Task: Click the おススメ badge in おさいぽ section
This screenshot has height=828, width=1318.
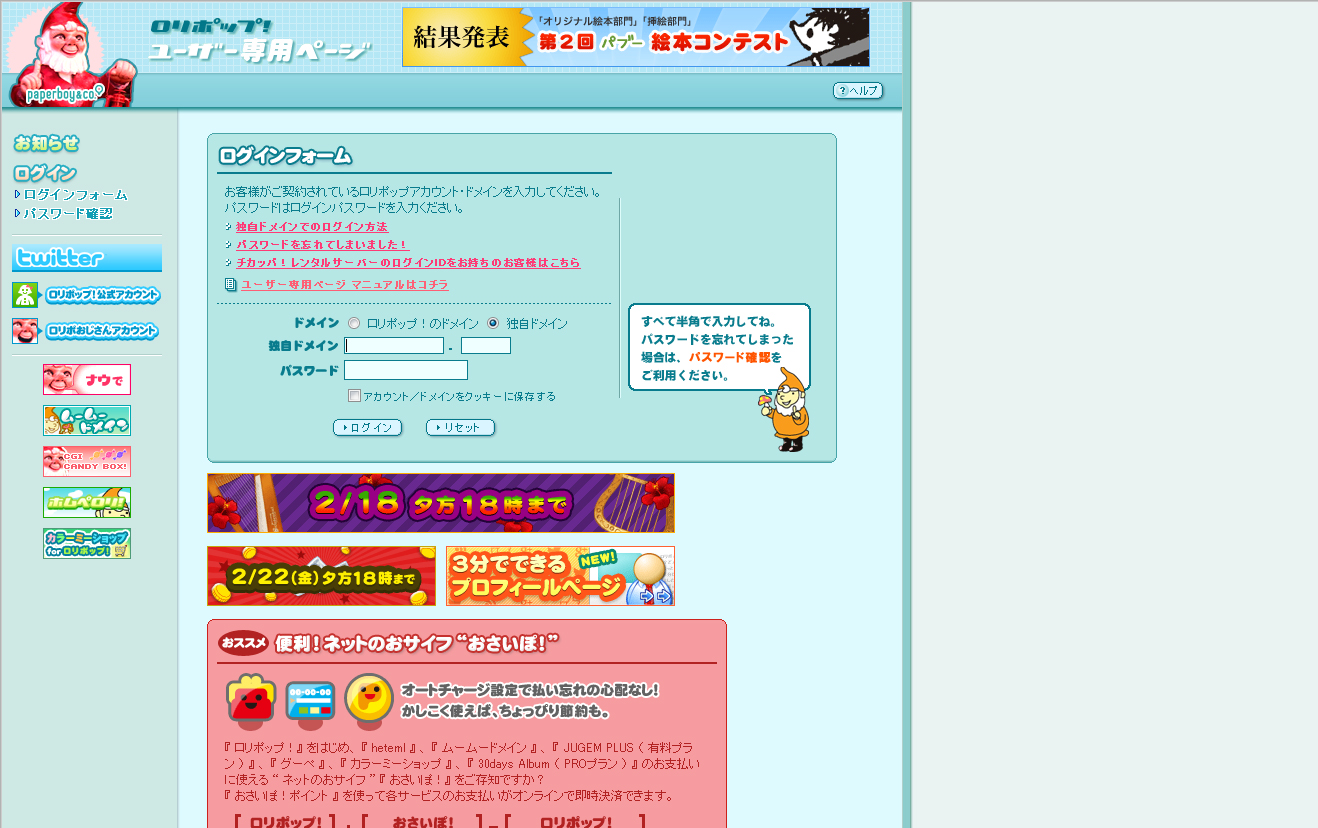Action: pos(244,642)
